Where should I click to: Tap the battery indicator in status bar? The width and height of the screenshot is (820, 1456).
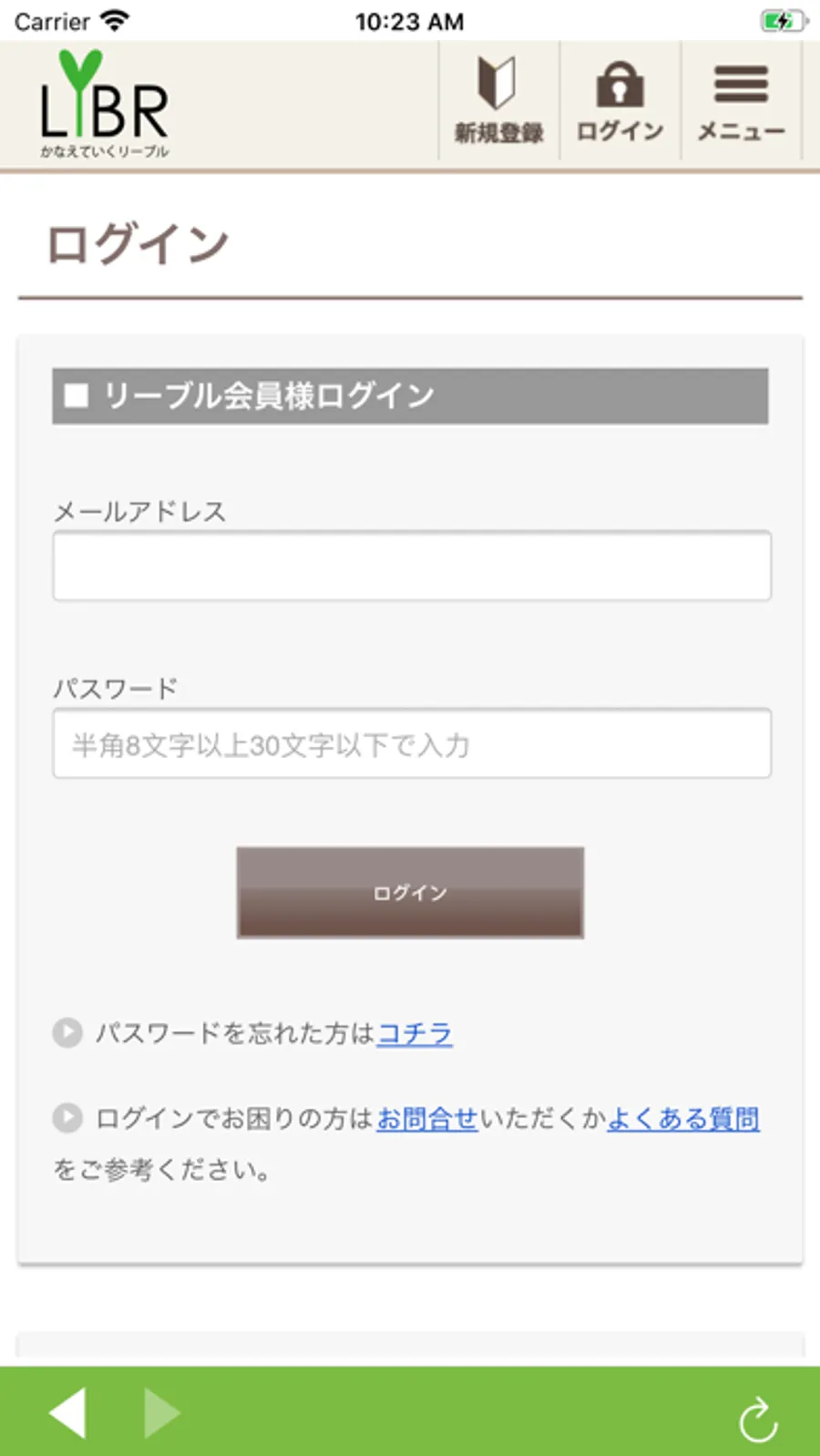click(783, 21)
